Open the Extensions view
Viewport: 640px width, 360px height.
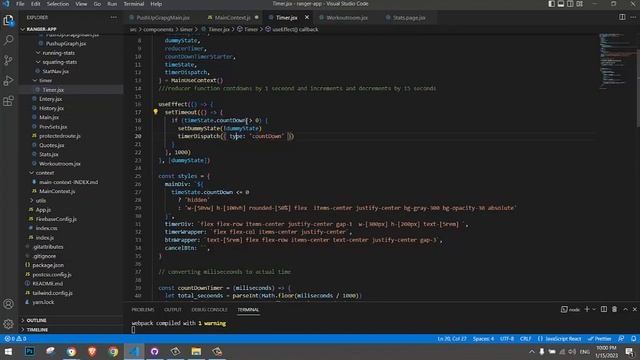(x=9, y=101)
